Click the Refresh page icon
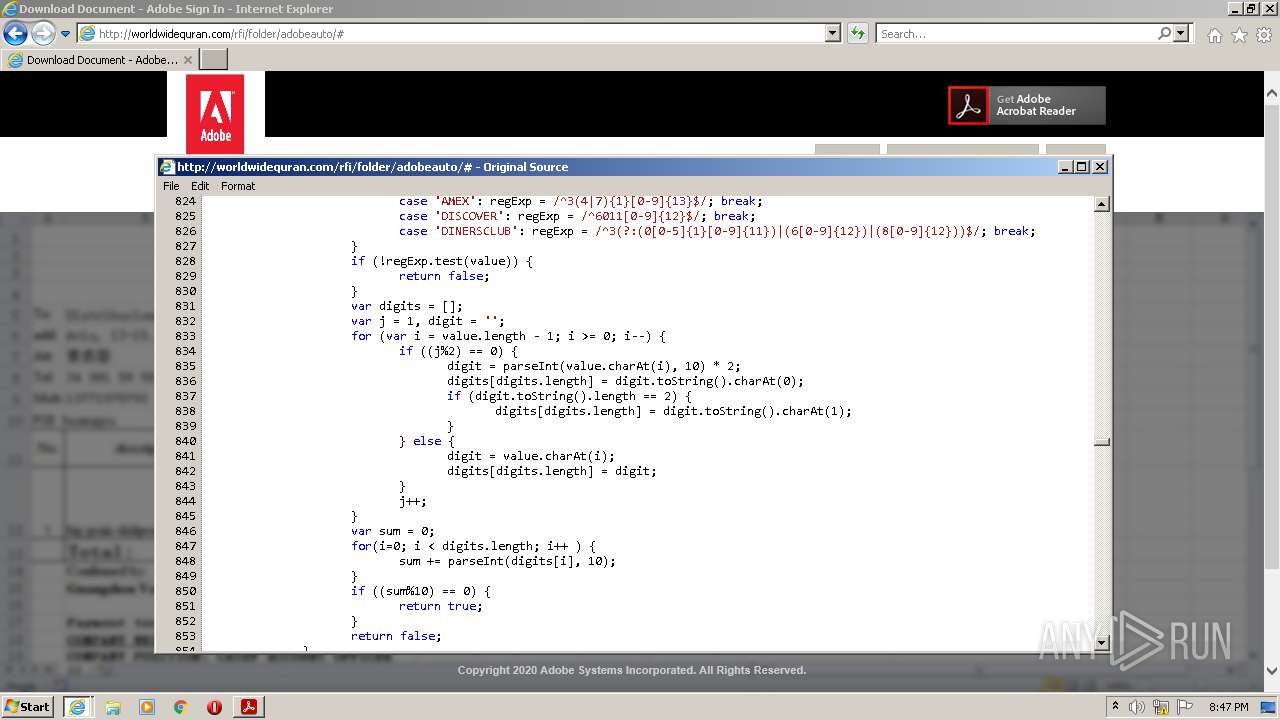Screen dimensions: 1280x720 [x=858, y=34]
